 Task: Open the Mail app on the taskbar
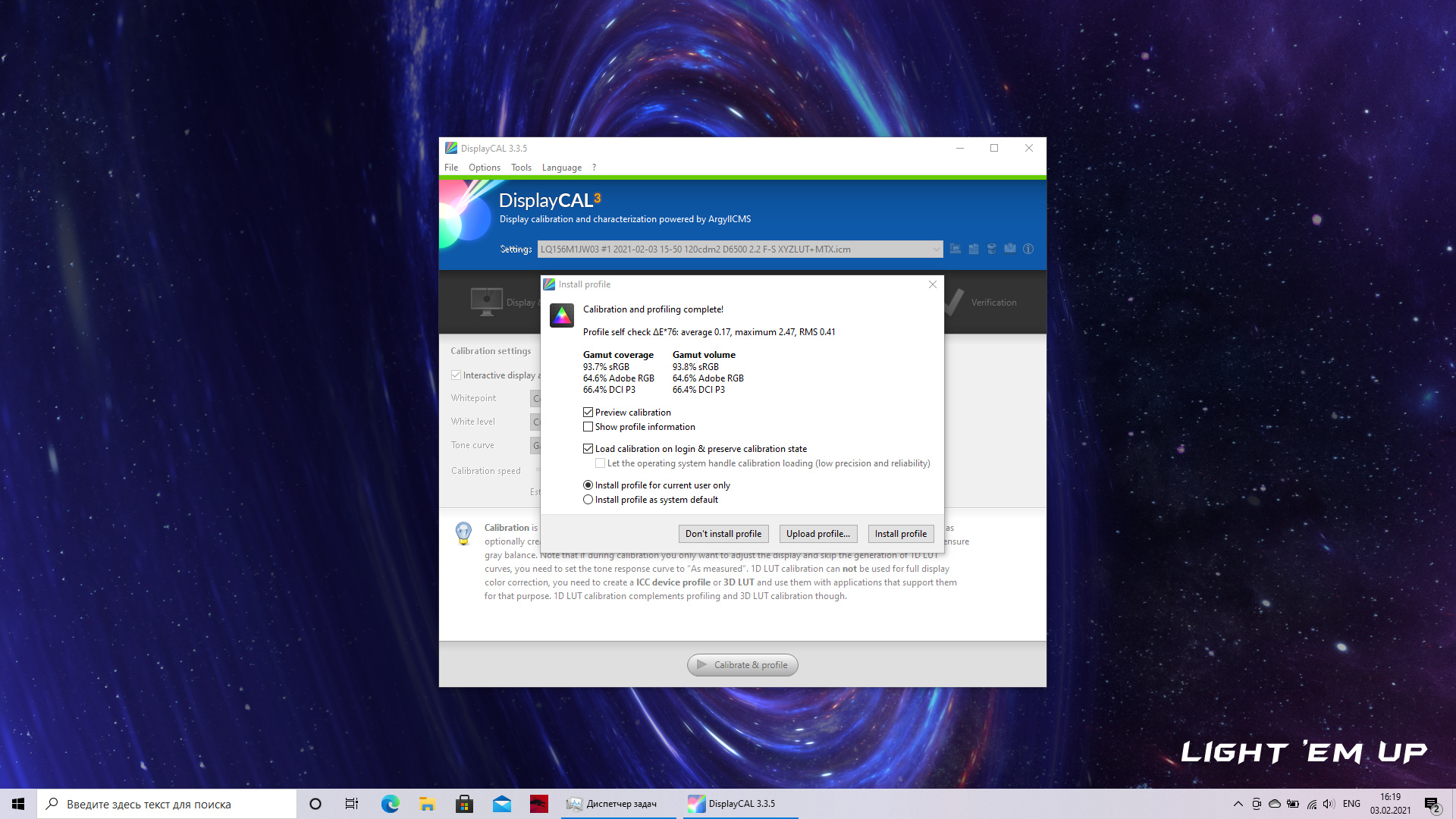[x=502, y=804]
